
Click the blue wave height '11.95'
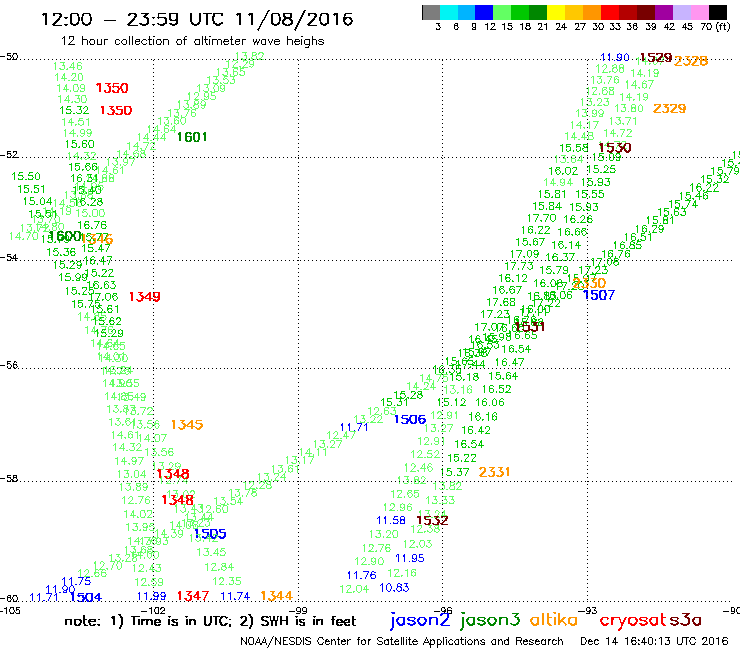point(410,558)
